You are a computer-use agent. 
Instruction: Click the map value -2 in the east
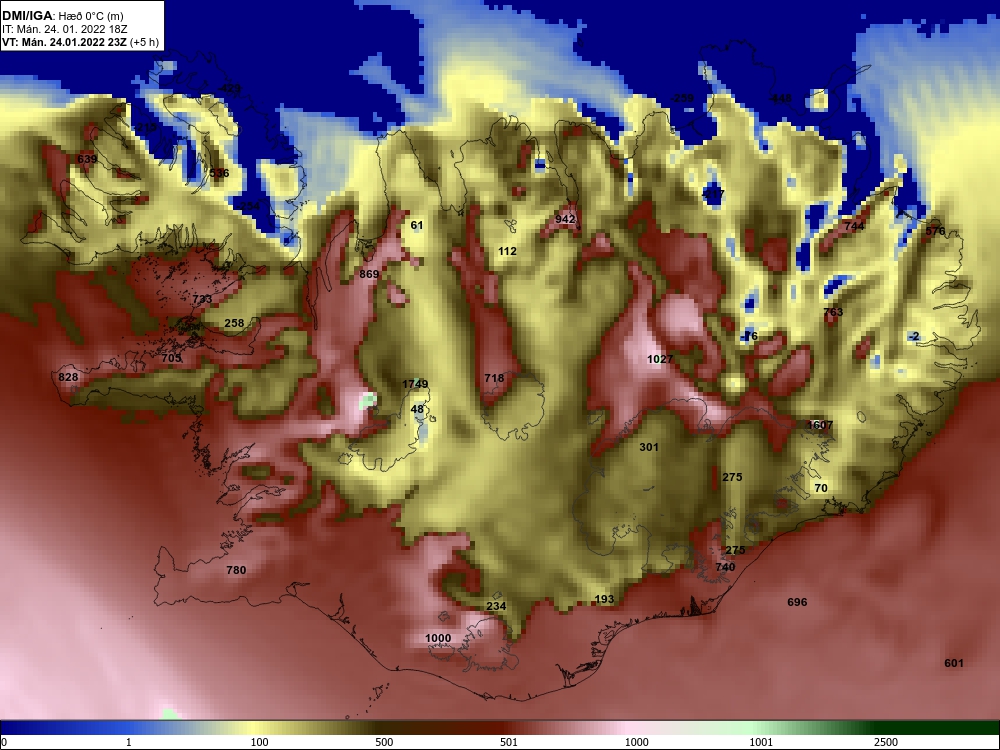pyautogui.click(x=915, y=336)
